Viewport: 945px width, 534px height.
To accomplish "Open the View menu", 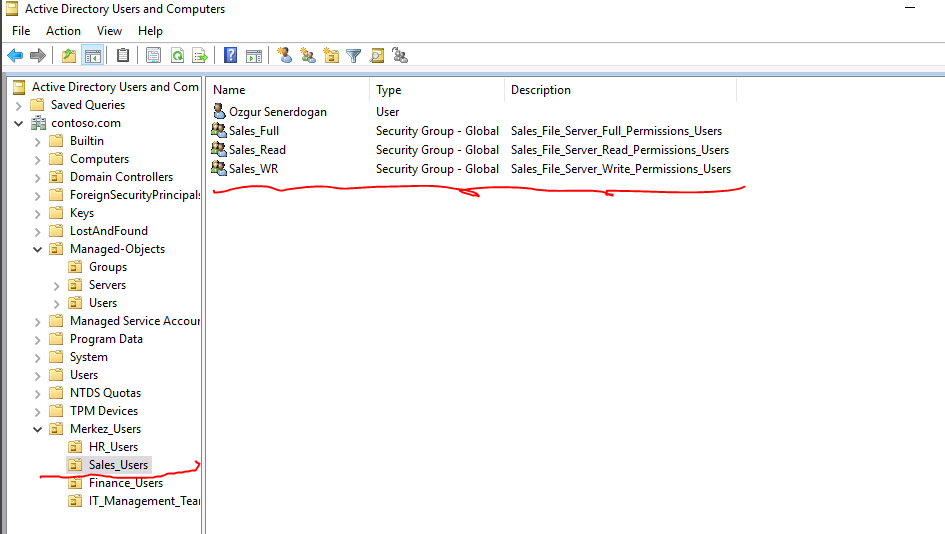I will (109, 31).
